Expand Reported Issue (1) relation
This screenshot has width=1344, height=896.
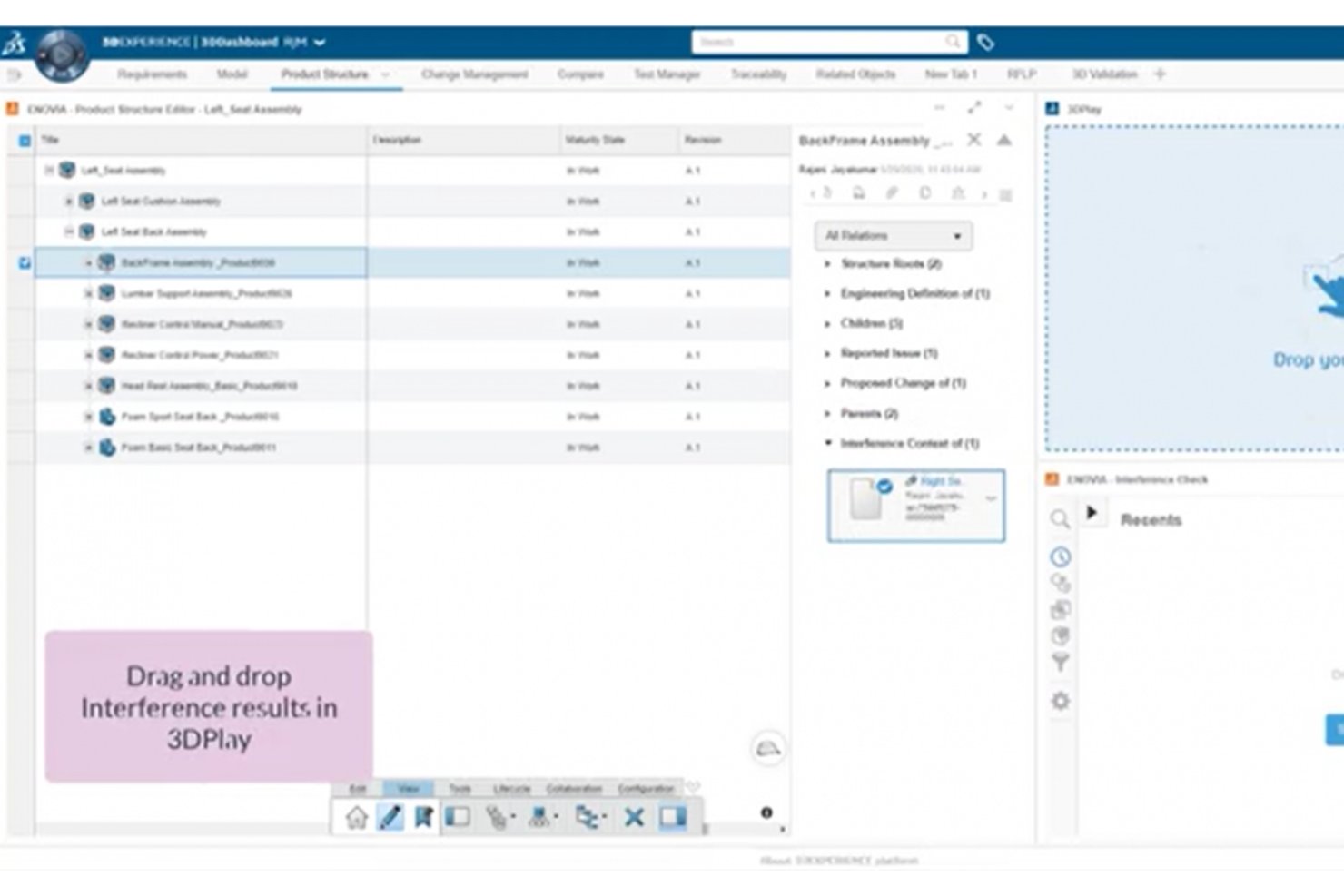827,353
